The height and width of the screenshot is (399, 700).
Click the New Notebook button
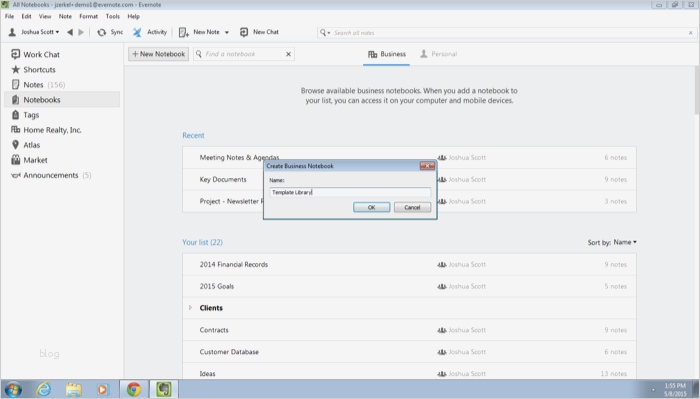[158, 54]
